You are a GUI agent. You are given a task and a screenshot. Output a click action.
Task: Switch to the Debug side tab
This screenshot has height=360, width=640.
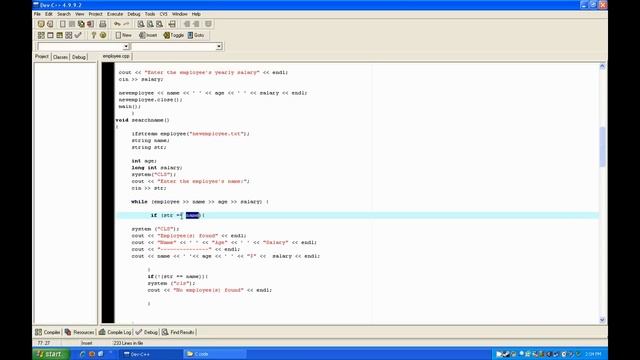(x=79, y=57)
